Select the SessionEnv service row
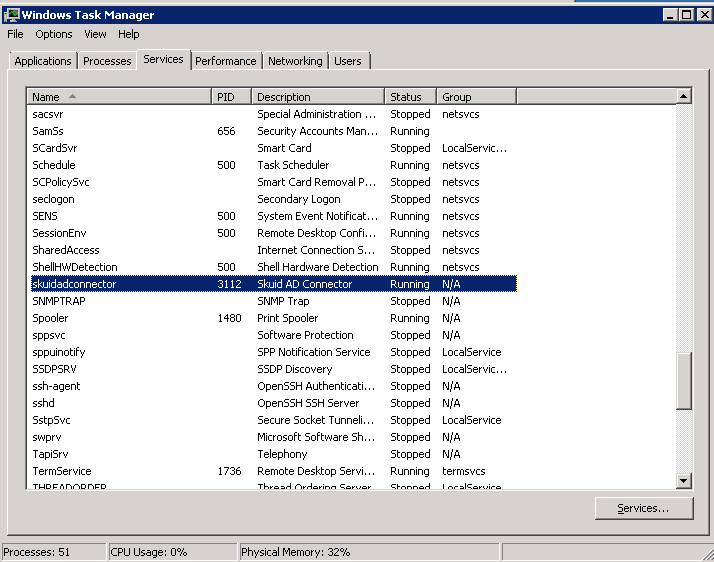The image size is (714, 562). 274,233
